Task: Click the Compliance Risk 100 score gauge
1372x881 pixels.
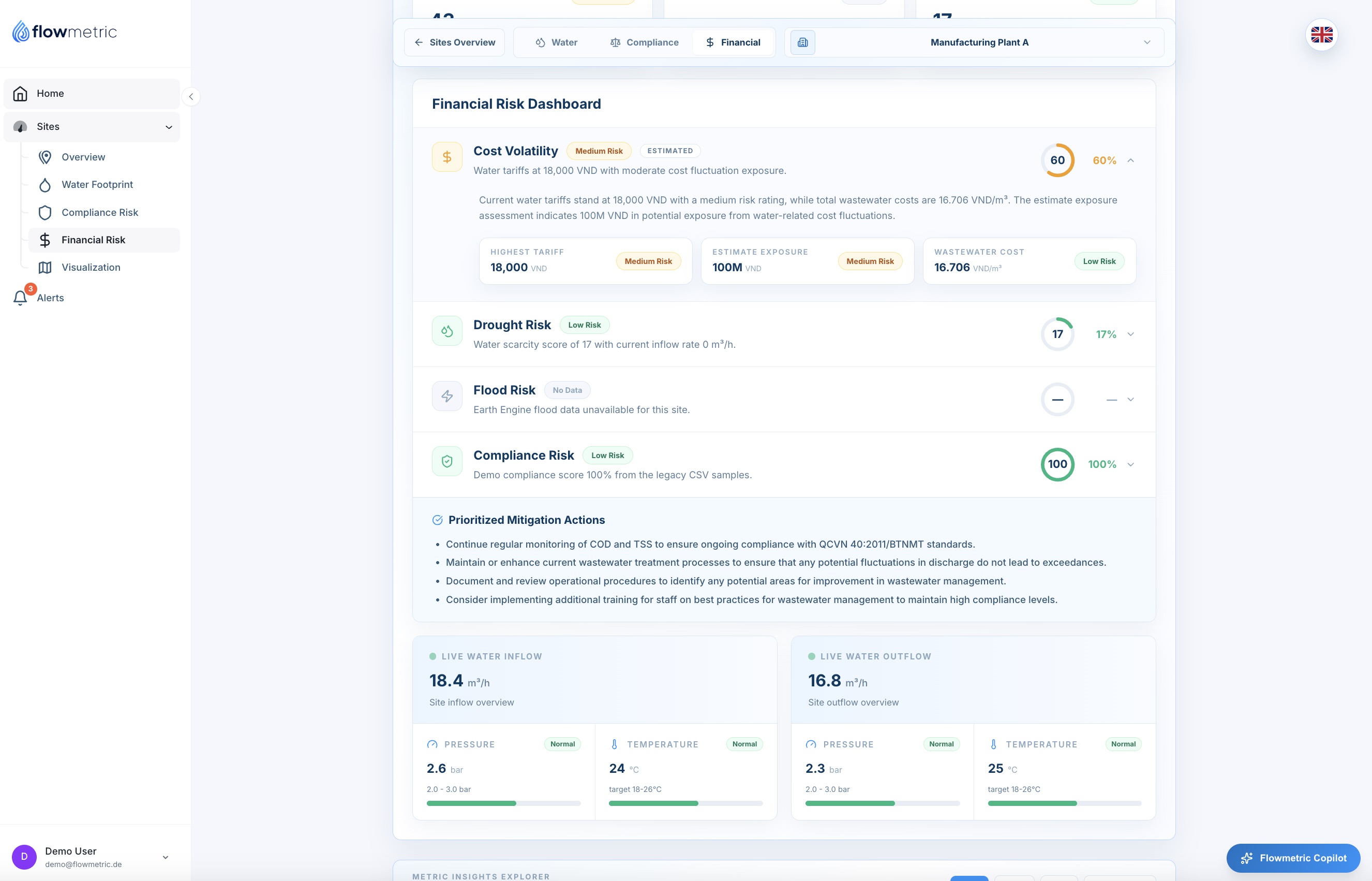Action: (1057, 464)
